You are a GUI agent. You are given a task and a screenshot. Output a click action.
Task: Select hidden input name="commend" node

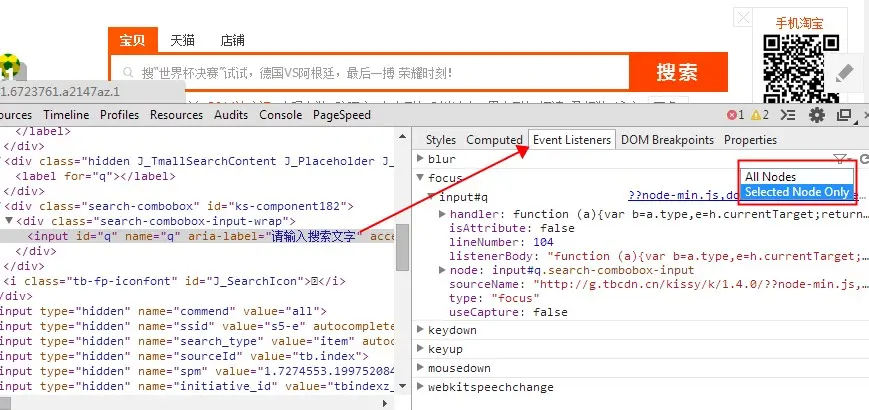[163, 311]
